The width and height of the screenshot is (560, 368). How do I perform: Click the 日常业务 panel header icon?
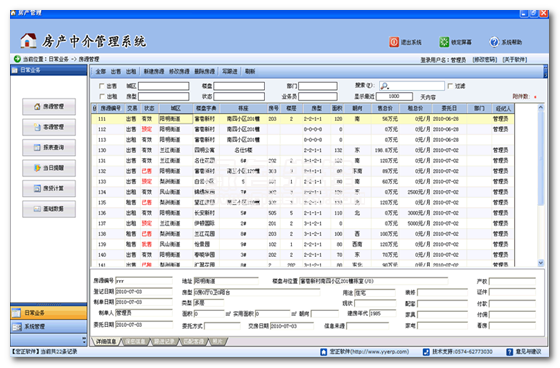pos(15,70)
